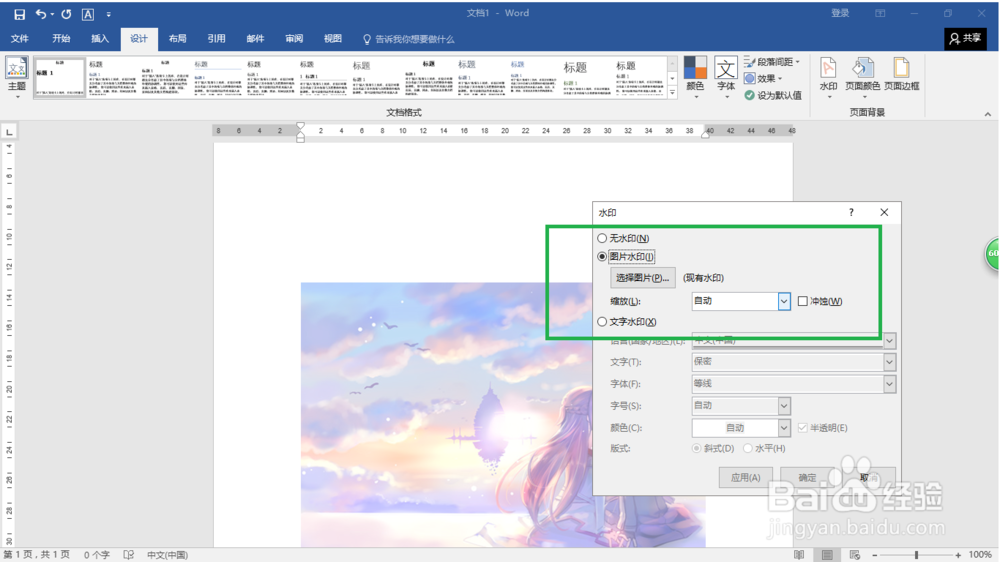This screenshot has height=562, width=1000.
Task: Open the Scale dropdown in Watermark dialog
Action: pos(784,301)
